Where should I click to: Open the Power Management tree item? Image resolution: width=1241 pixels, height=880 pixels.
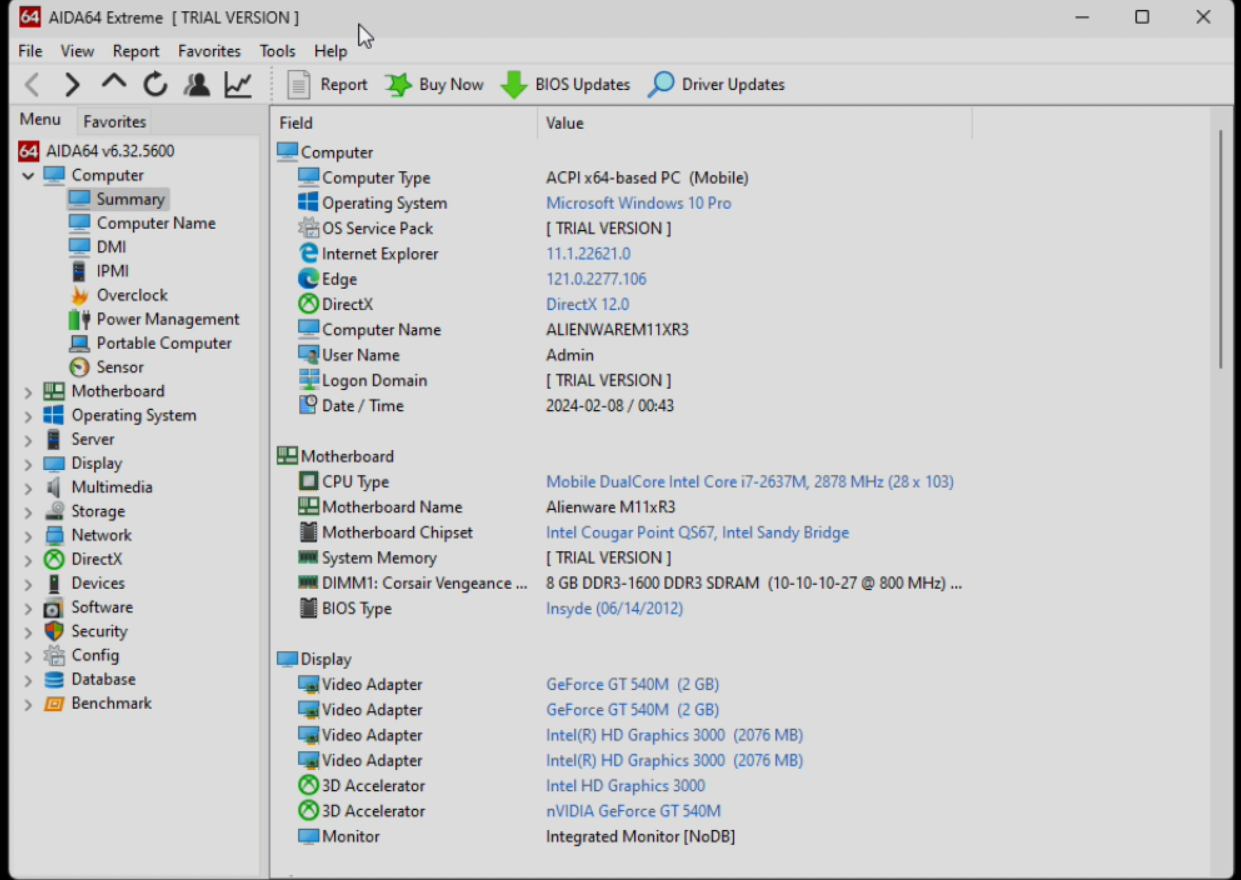click(x=154, y=319)
